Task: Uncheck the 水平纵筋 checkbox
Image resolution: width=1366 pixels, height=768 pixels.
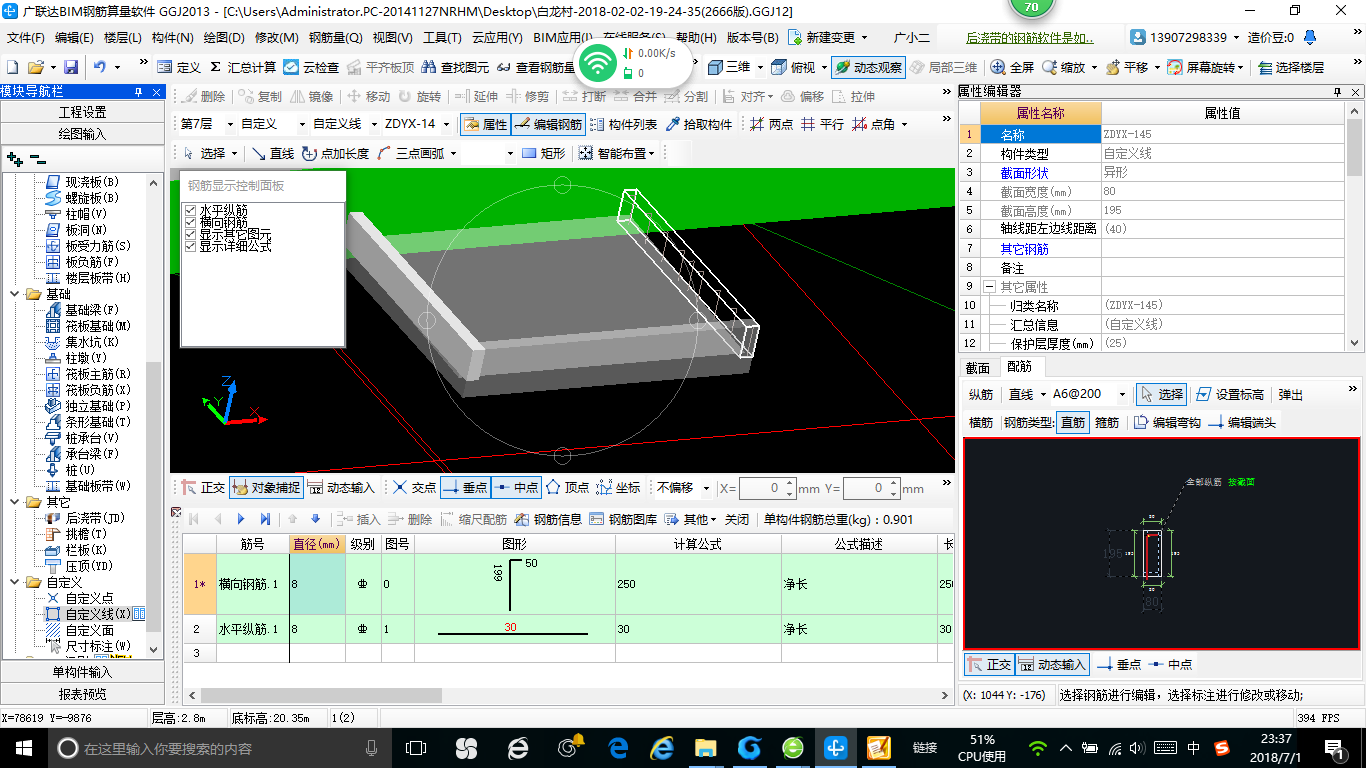Action: pos(191,211)
